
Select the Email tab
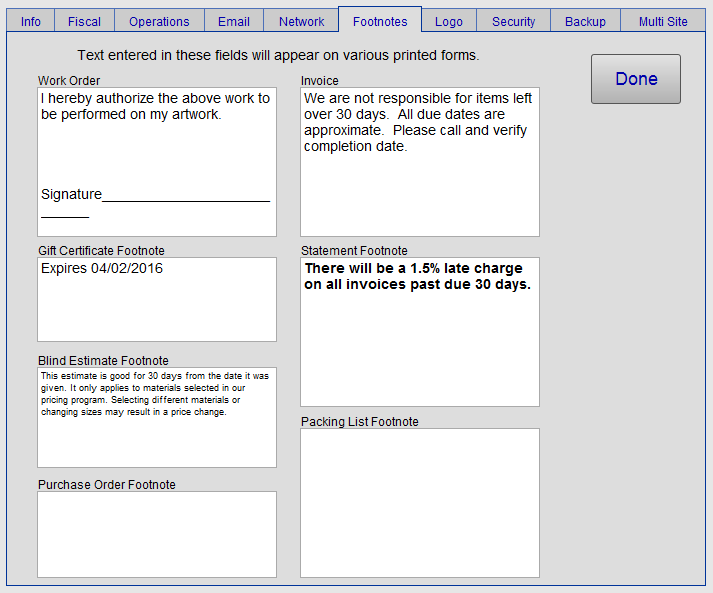234,21
